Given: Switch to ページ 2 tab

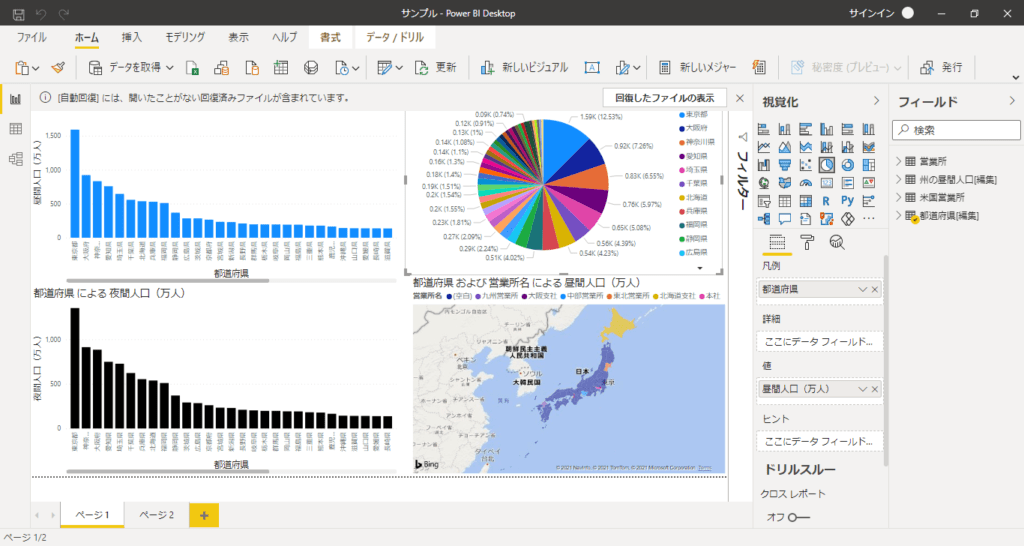Looking at the screenshot, I should click(157, 515).
